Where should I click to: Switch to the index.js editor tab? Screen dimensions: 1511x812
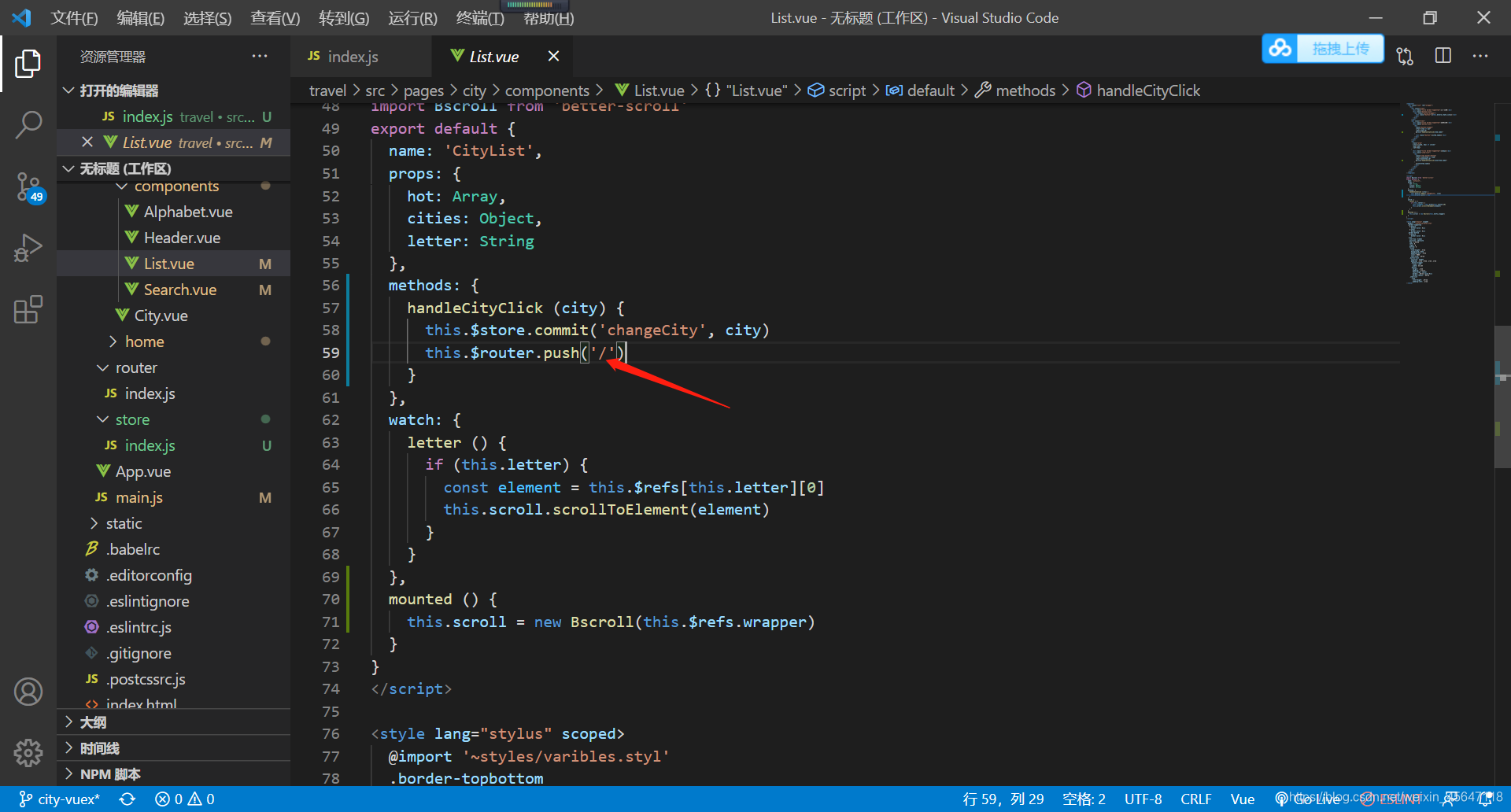(360, 57)
